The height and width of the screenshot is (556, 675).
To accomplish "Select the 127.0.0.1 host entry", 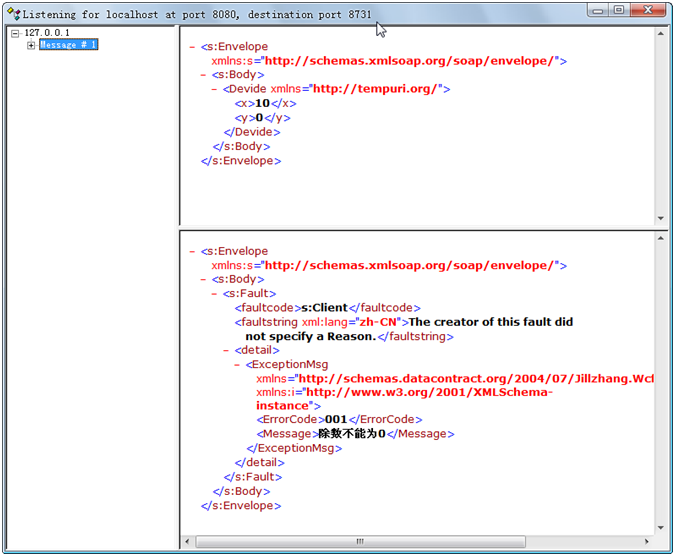I will [x=47, y=33].
